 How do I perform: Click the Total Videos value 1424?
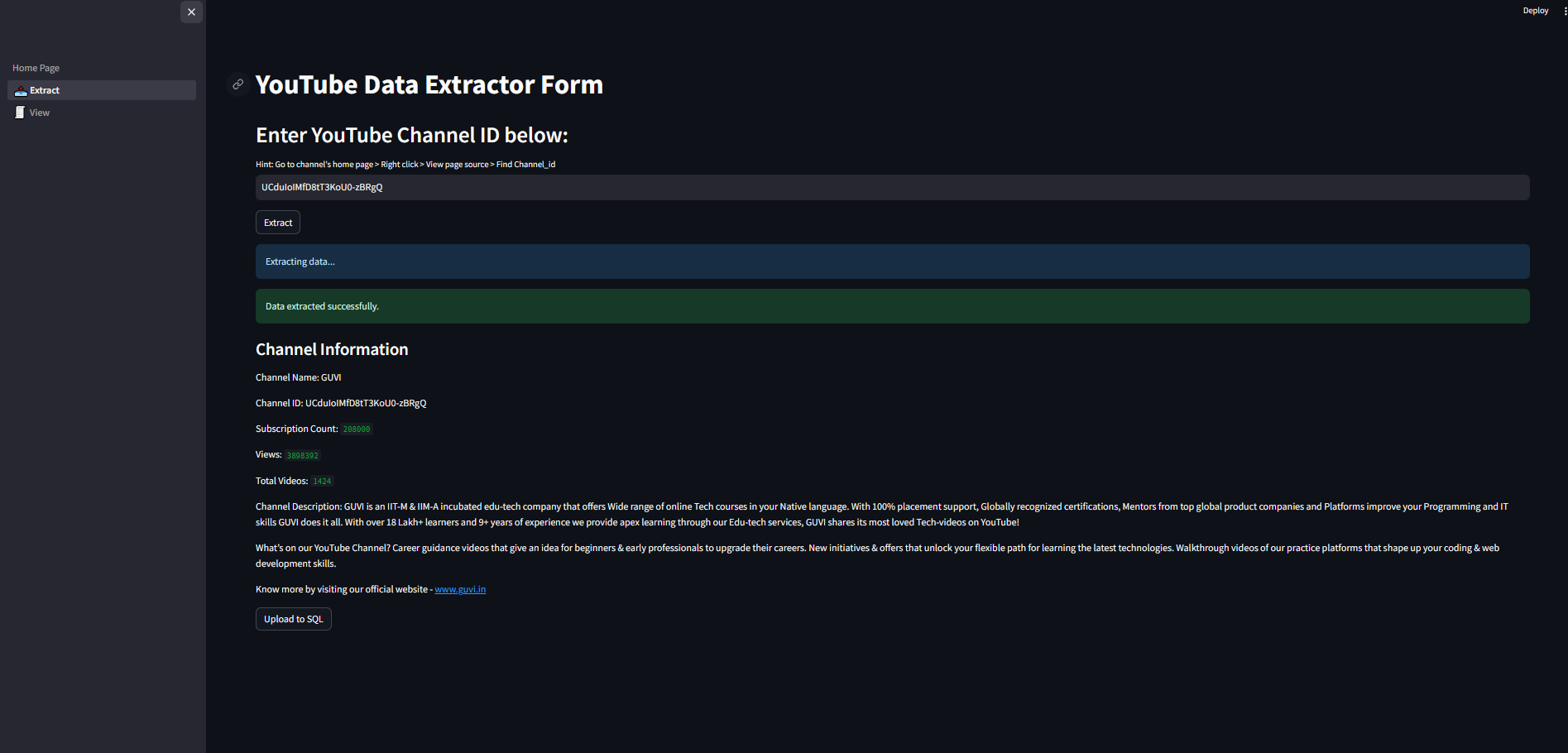tap(322, 482)
